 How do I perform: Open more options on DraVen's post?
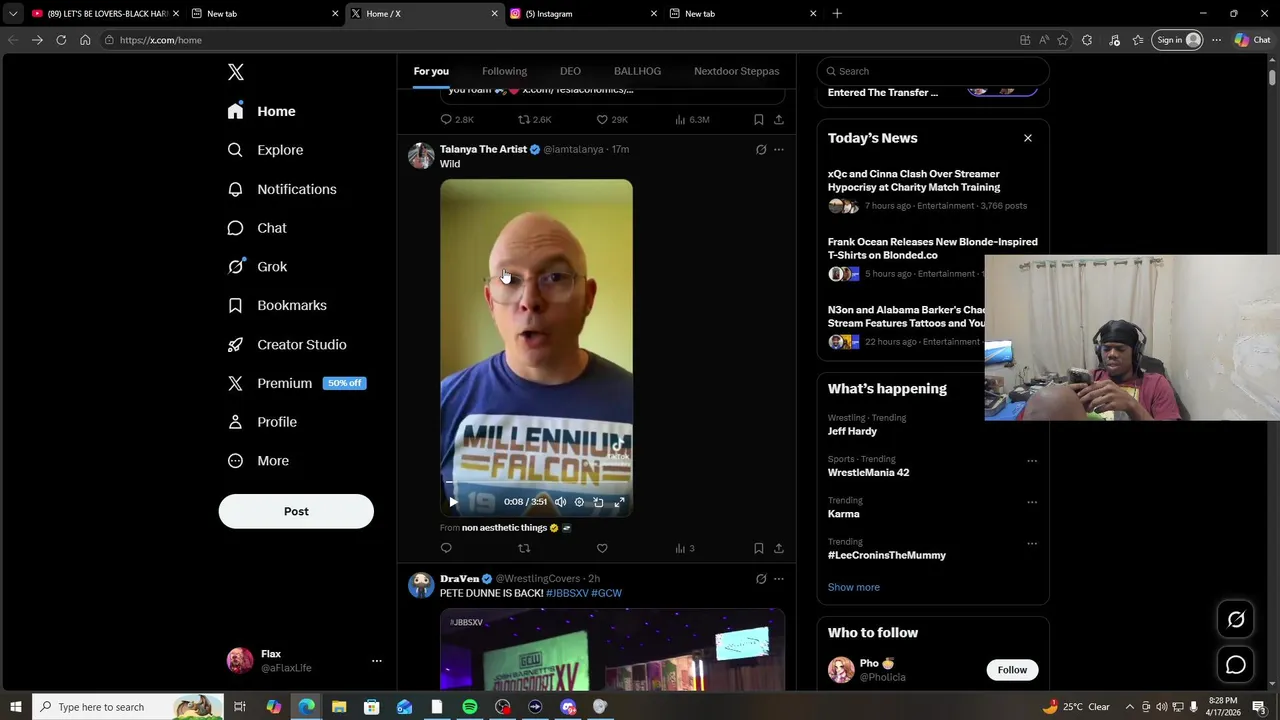(x=779, y=579)
